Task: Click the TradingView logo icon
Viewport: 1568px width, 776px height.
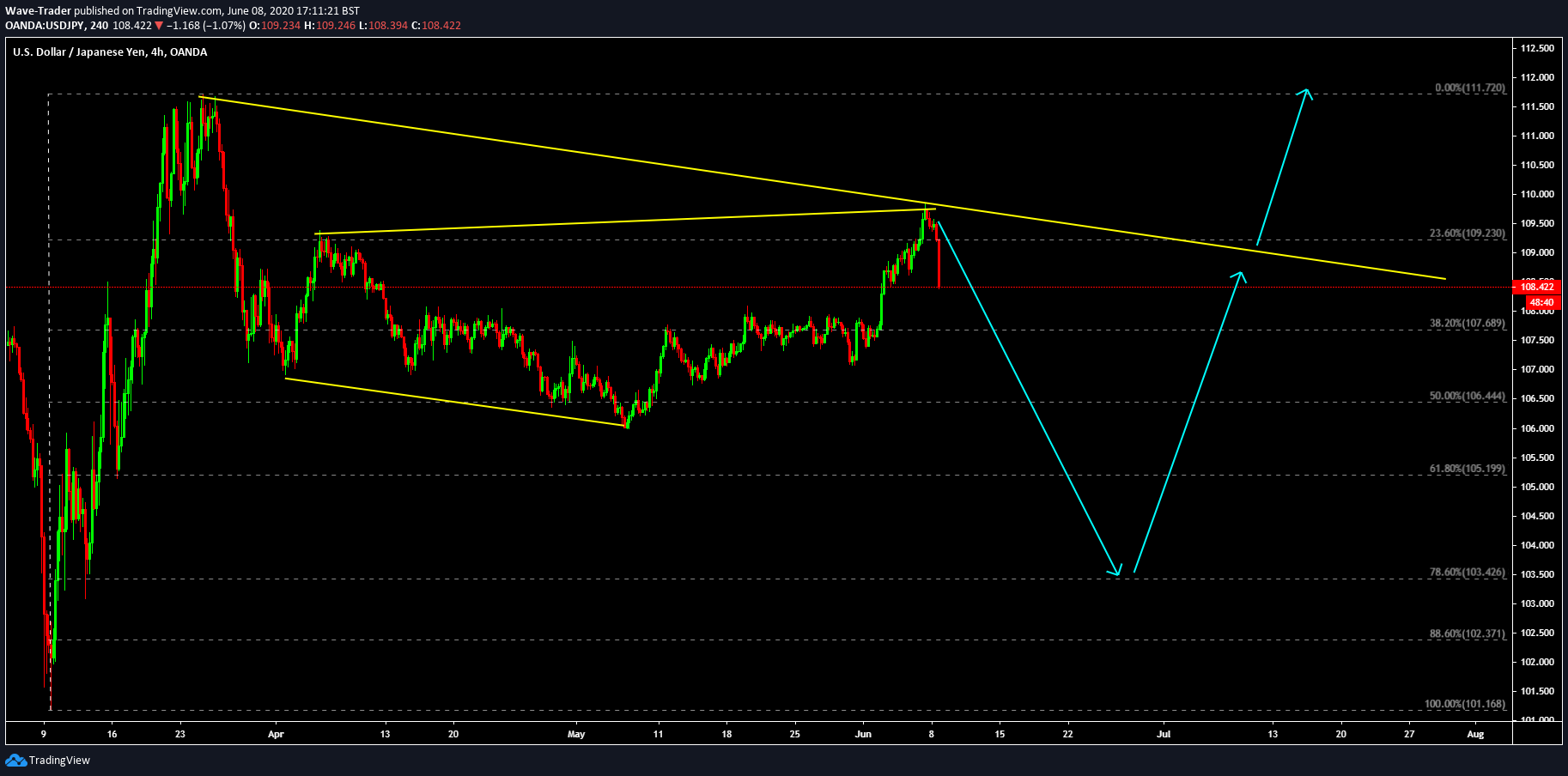Action: pos(15,760)
